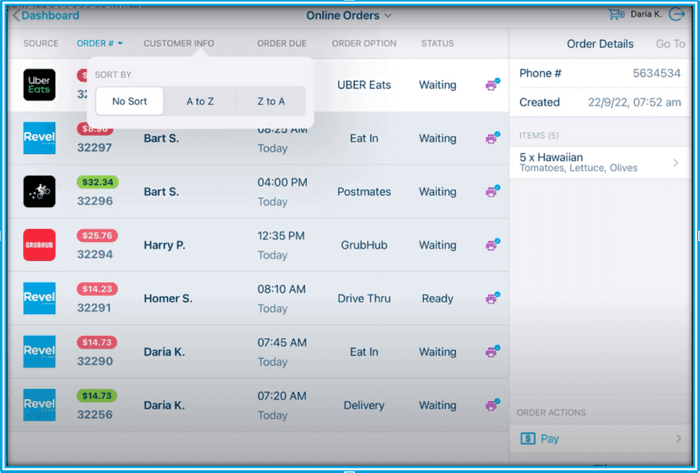This screenshot has height=473, width=700.
Task: Click Bart S. on order 32296
Action: pyautogui.click(x=161, y=192)
